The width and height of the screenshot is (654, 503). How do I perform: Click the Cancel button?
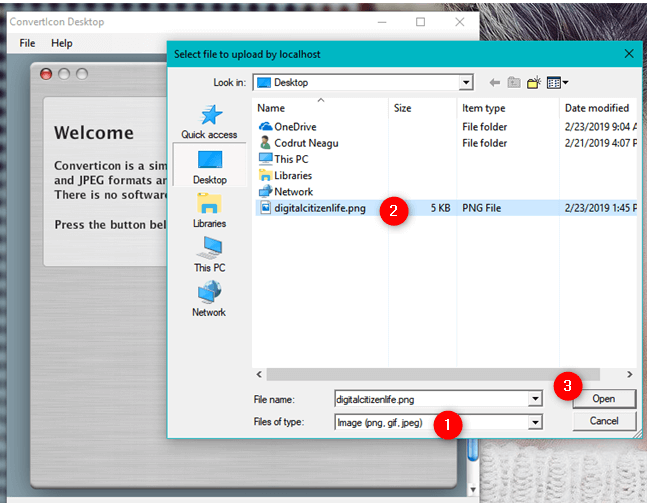pyautogui.click(x=603, y=421)
